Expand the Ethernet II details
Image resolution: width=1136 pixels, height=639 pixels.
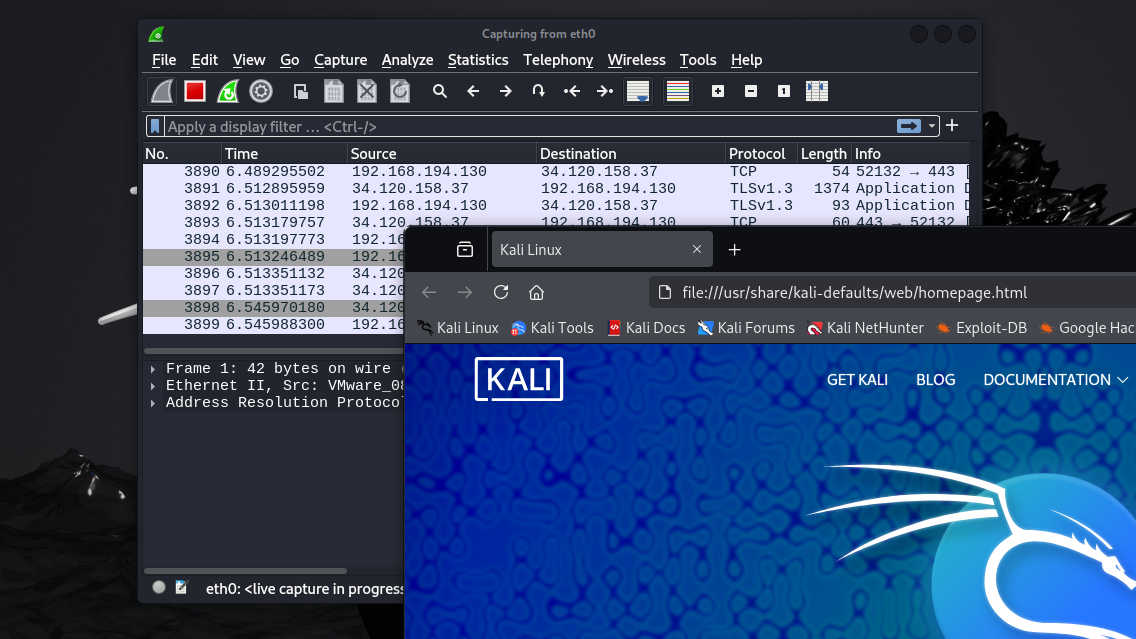coord(153,386)
